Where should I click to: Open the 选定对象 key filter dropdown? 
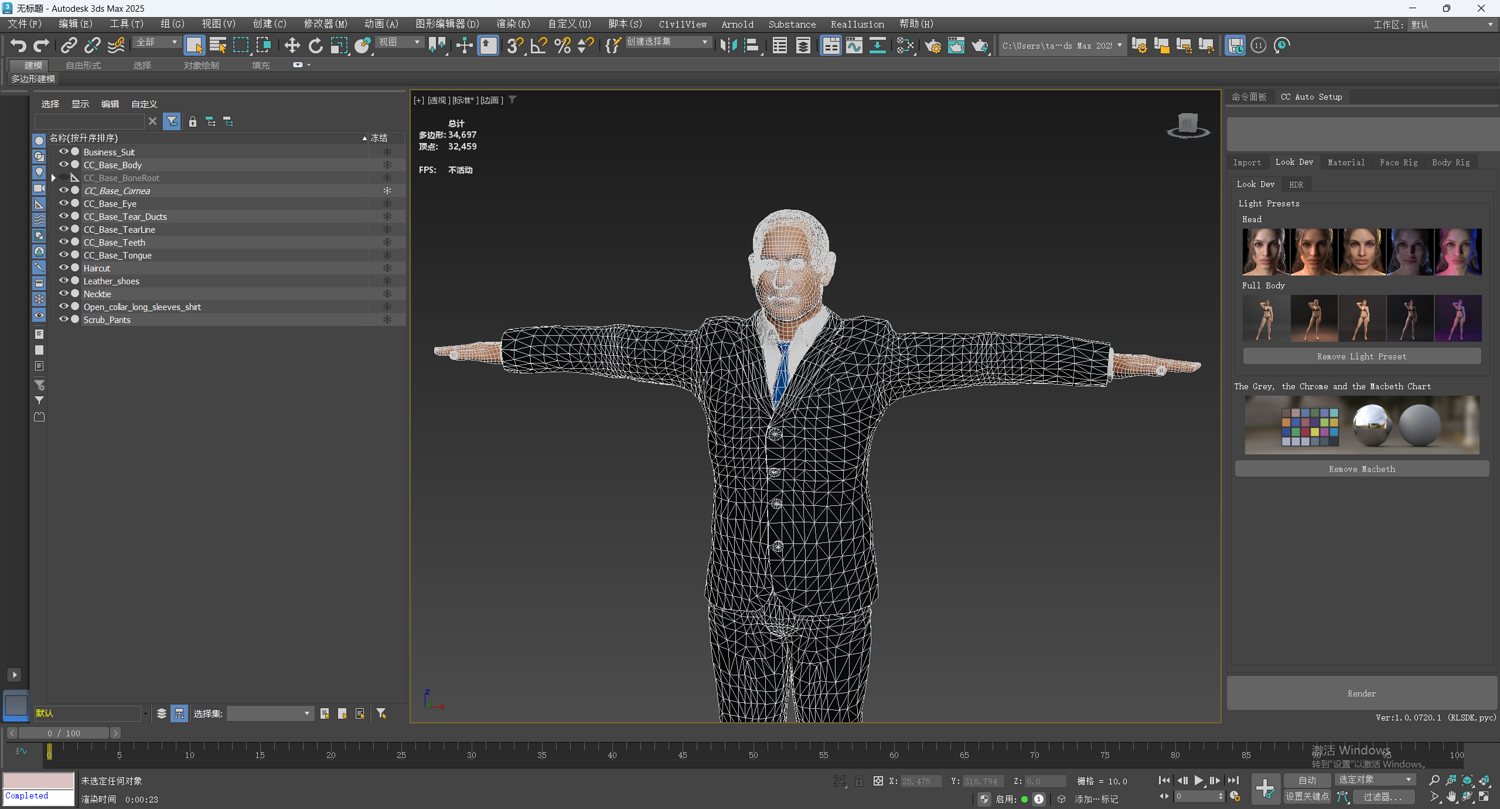coord(1375,780)
